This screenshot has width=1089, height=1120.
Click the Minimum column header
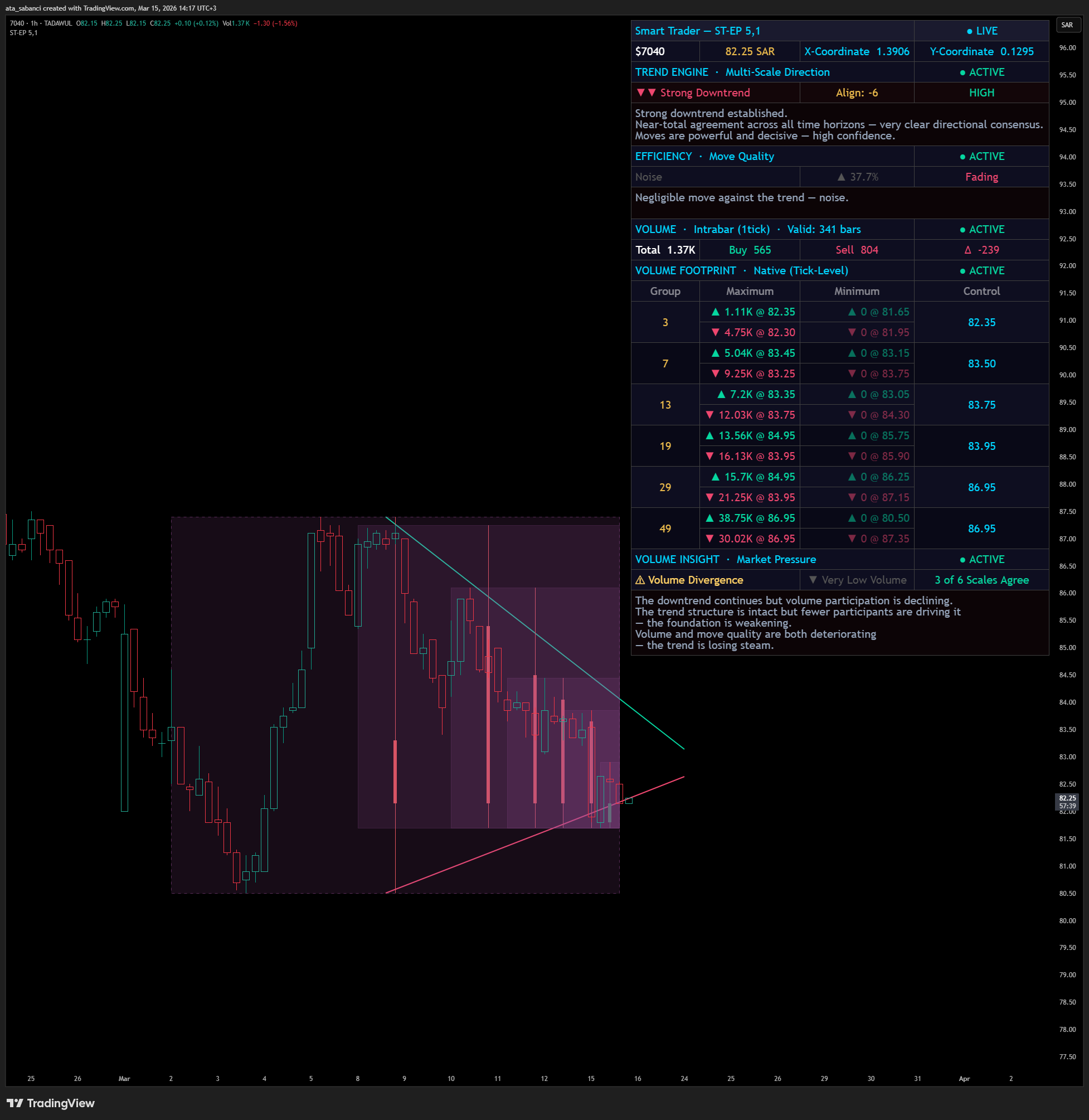pyautogui.click(x=857, y=291)
